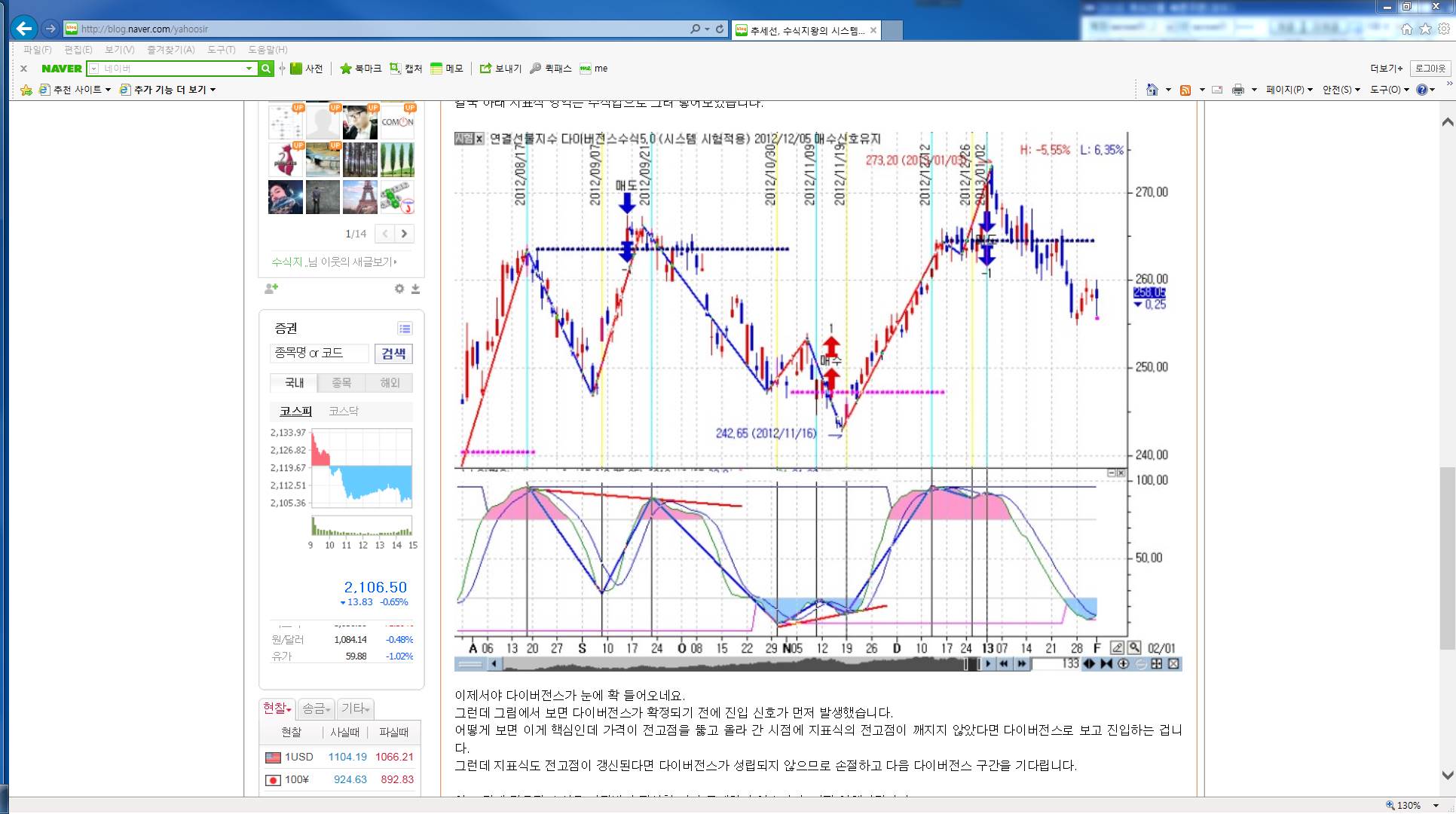This screenshot has width=1456, height=814.
Task: Open the 즐겨찾기(A) favorites menu
Action: [x=170, y=50]
